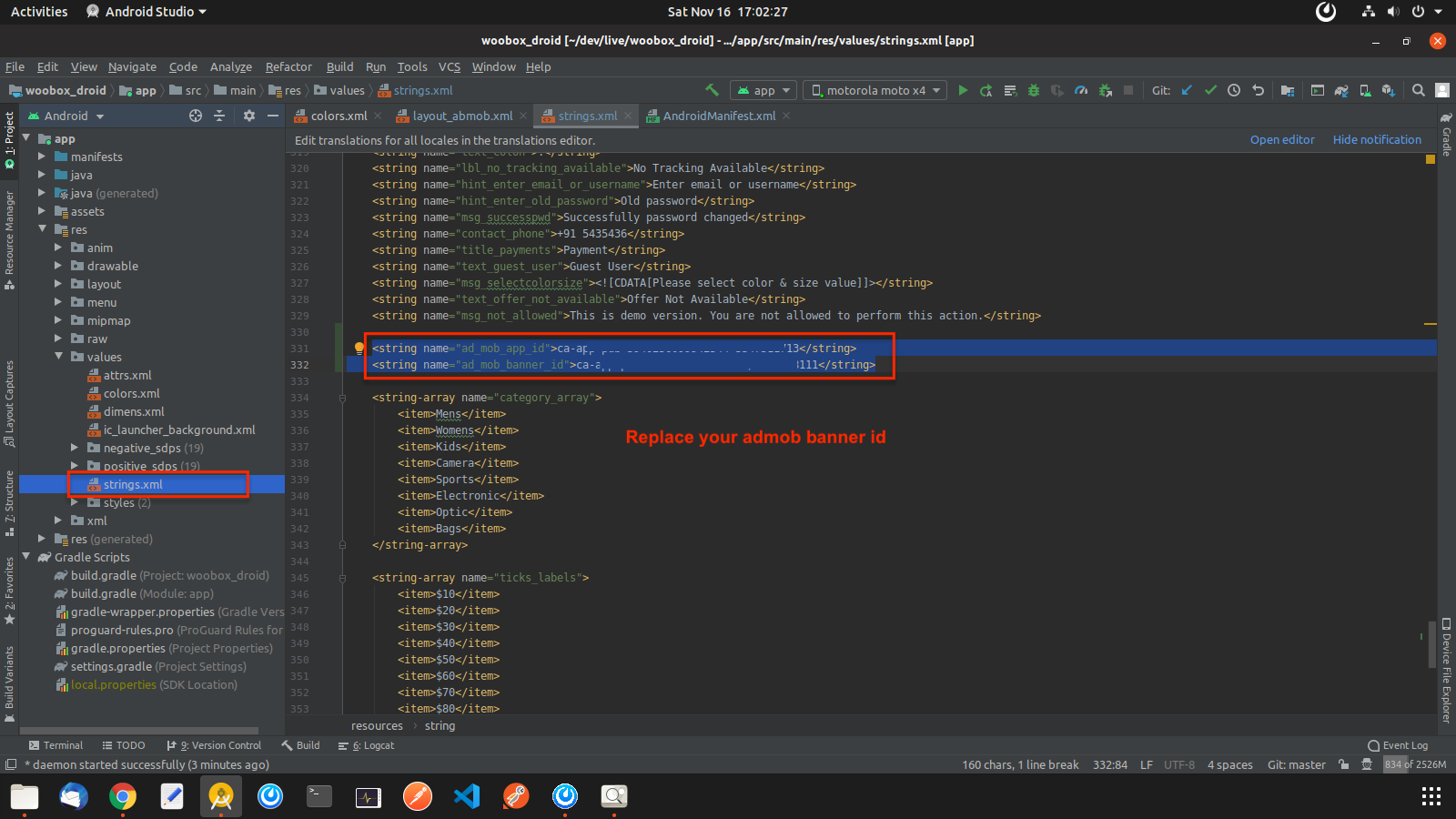This screenshot has height=819, width=1456.
Task: Collapse Gradle Scripts node
Action: (x=25, y=557)
